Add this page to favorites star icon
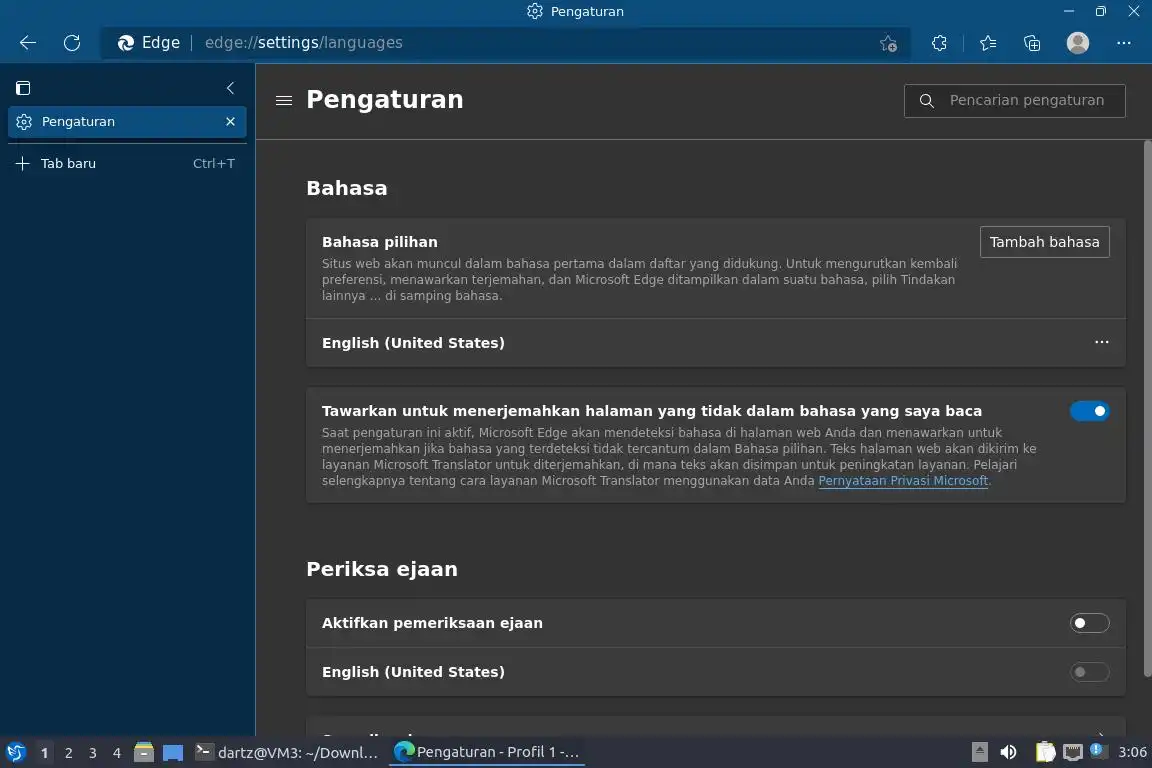1152x768 pixels. [888, 43]
